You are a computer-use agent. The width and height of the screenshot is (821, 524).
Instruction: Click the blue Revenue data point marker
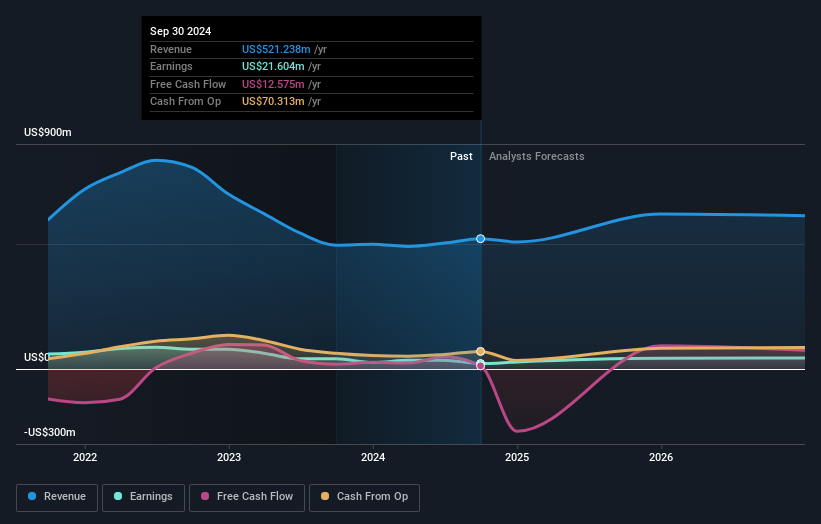[x=480, y=239]
